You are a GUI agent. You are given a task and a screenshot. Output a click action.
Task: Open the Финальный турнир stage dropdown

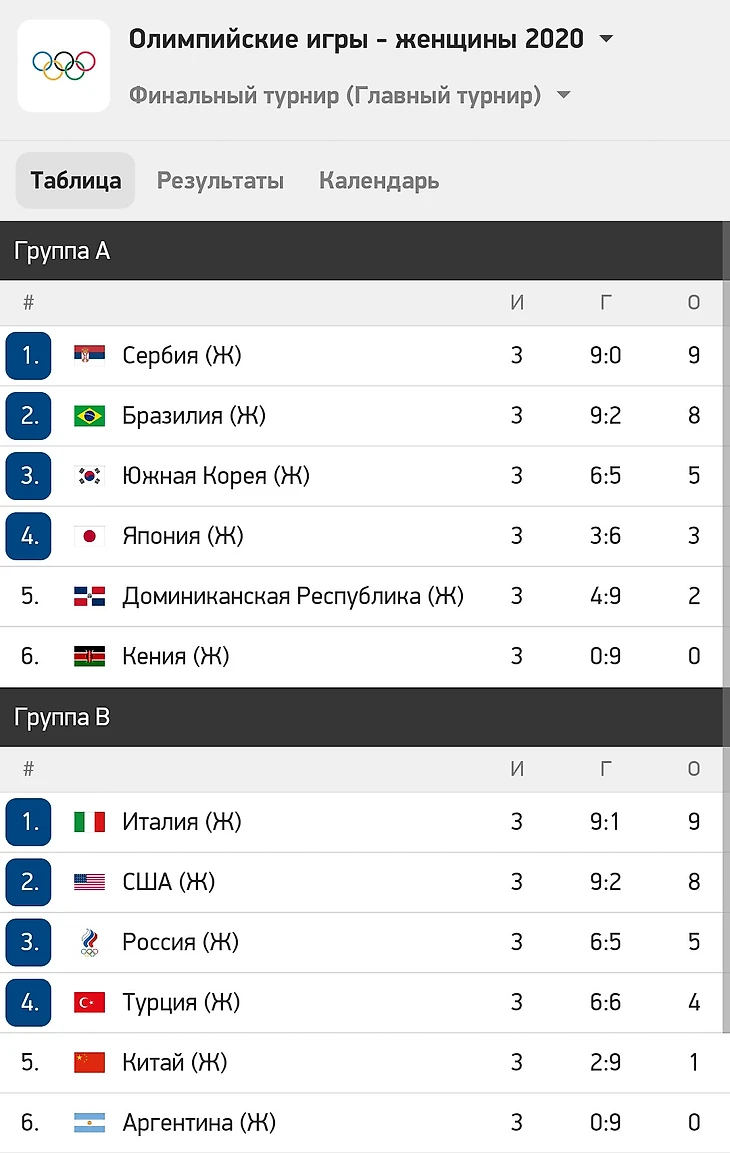[563, 95]
